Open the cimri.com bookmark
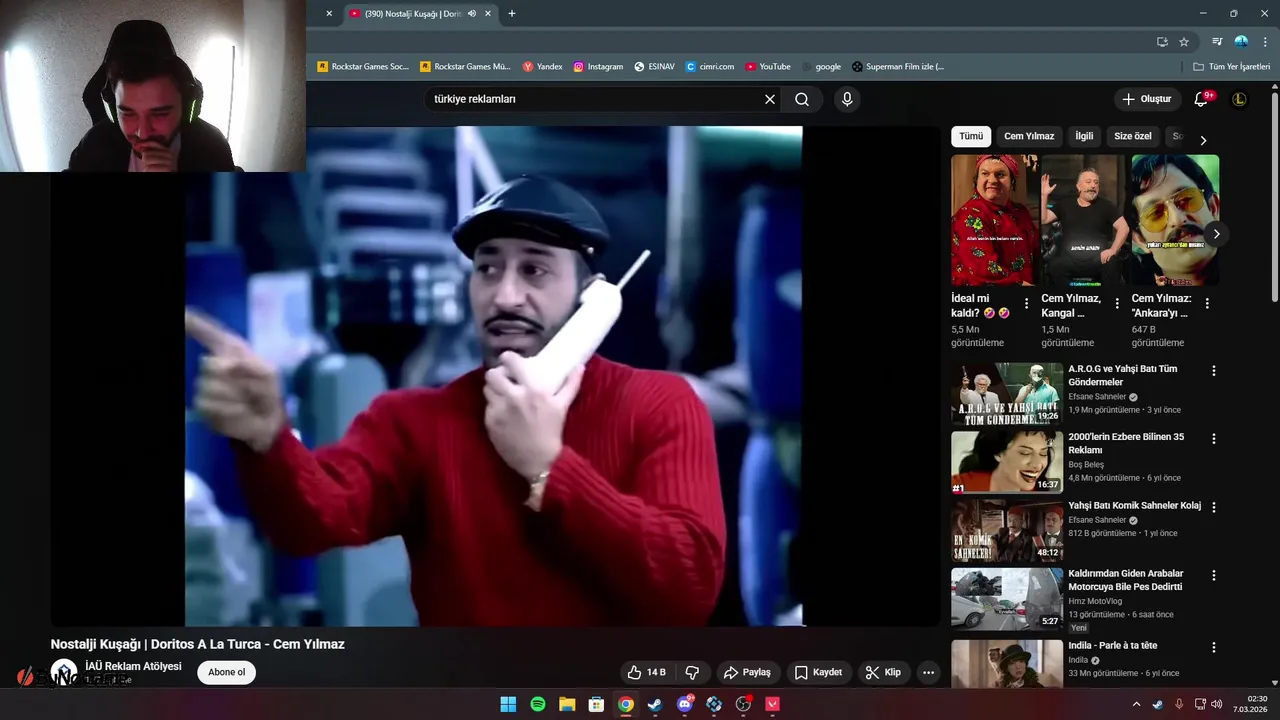 pos(710,67)
